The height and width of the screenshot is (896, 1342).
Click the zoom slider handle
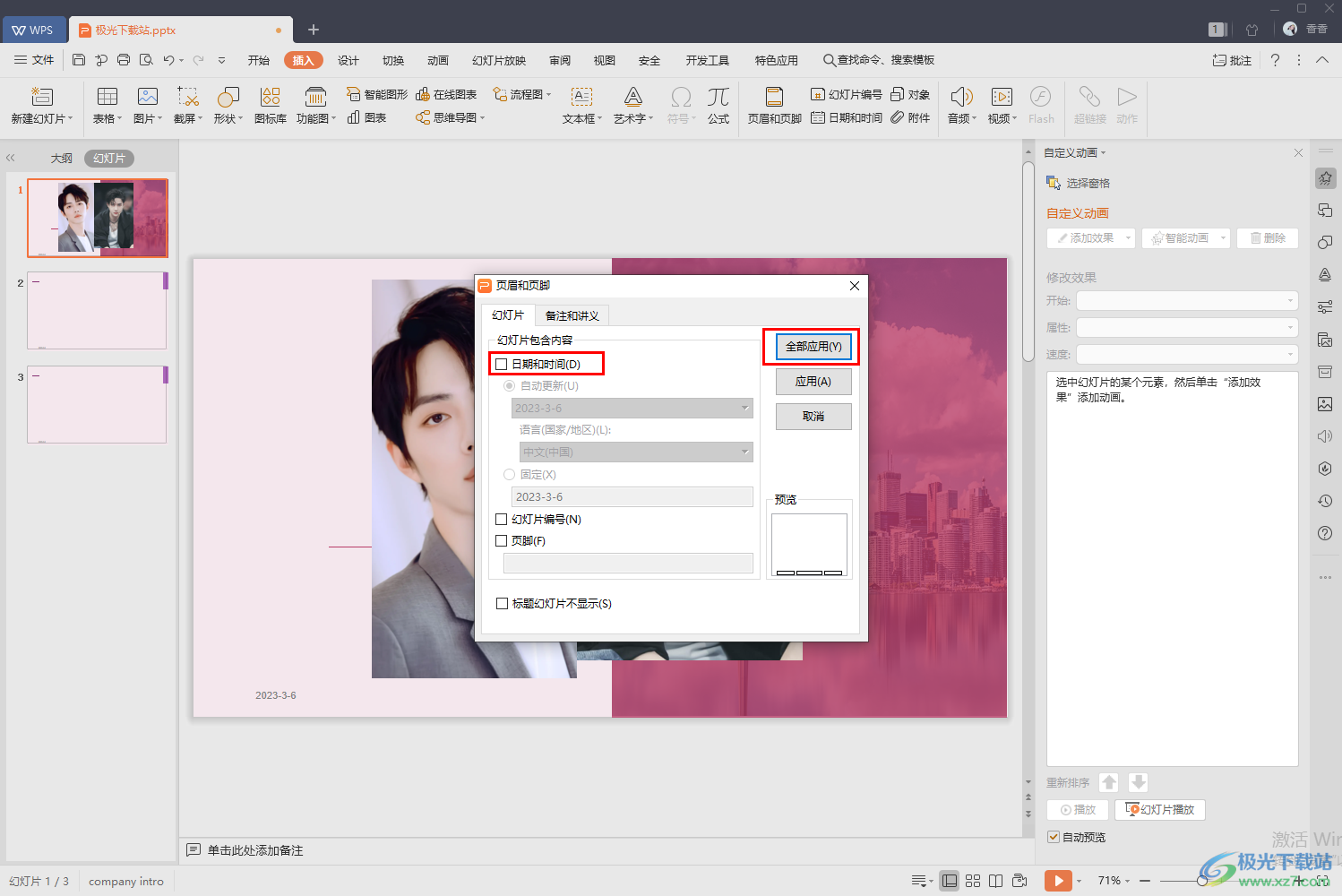coord(1202,881)
